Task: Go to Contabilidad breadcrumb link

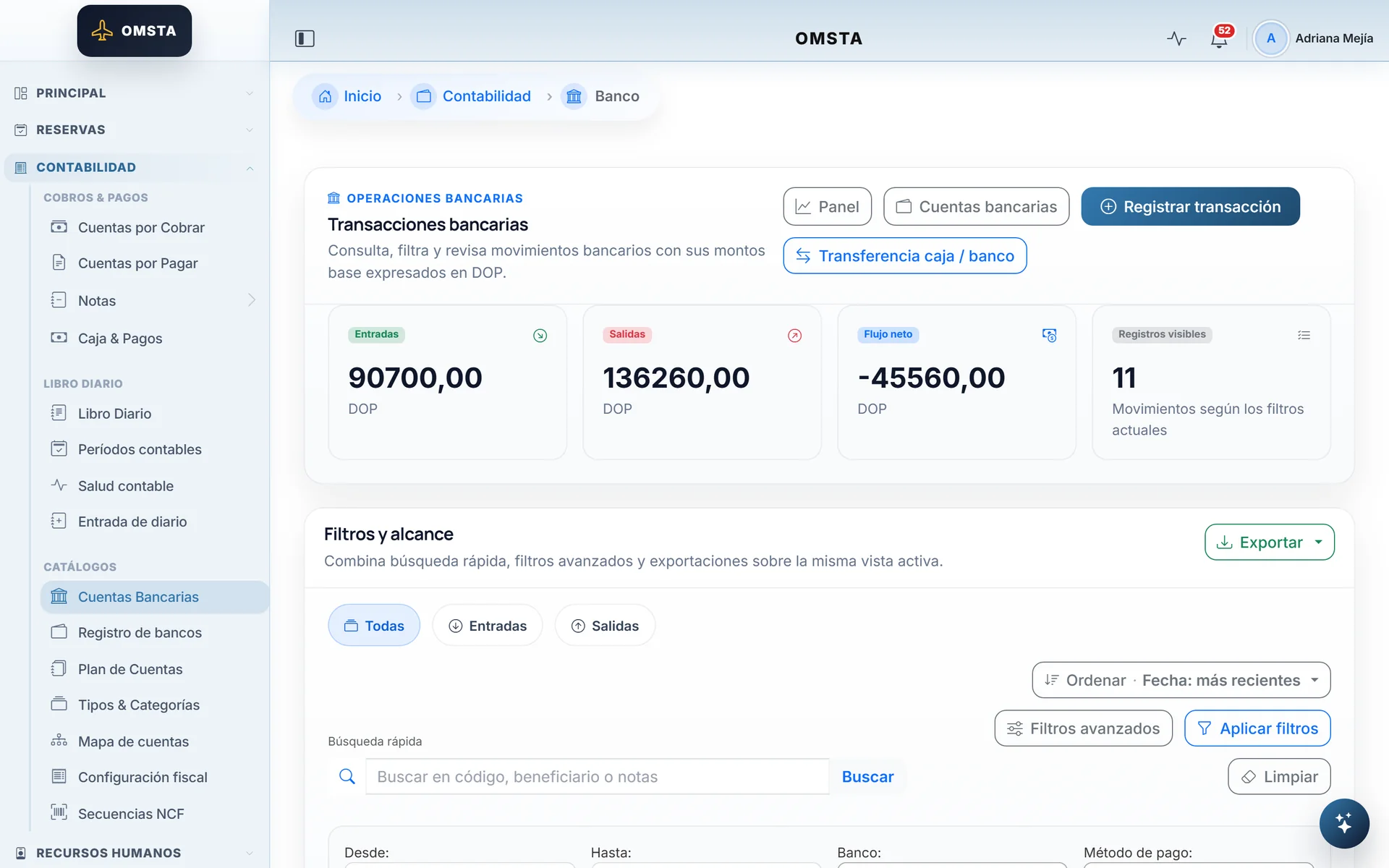Action: coord(486,96)
